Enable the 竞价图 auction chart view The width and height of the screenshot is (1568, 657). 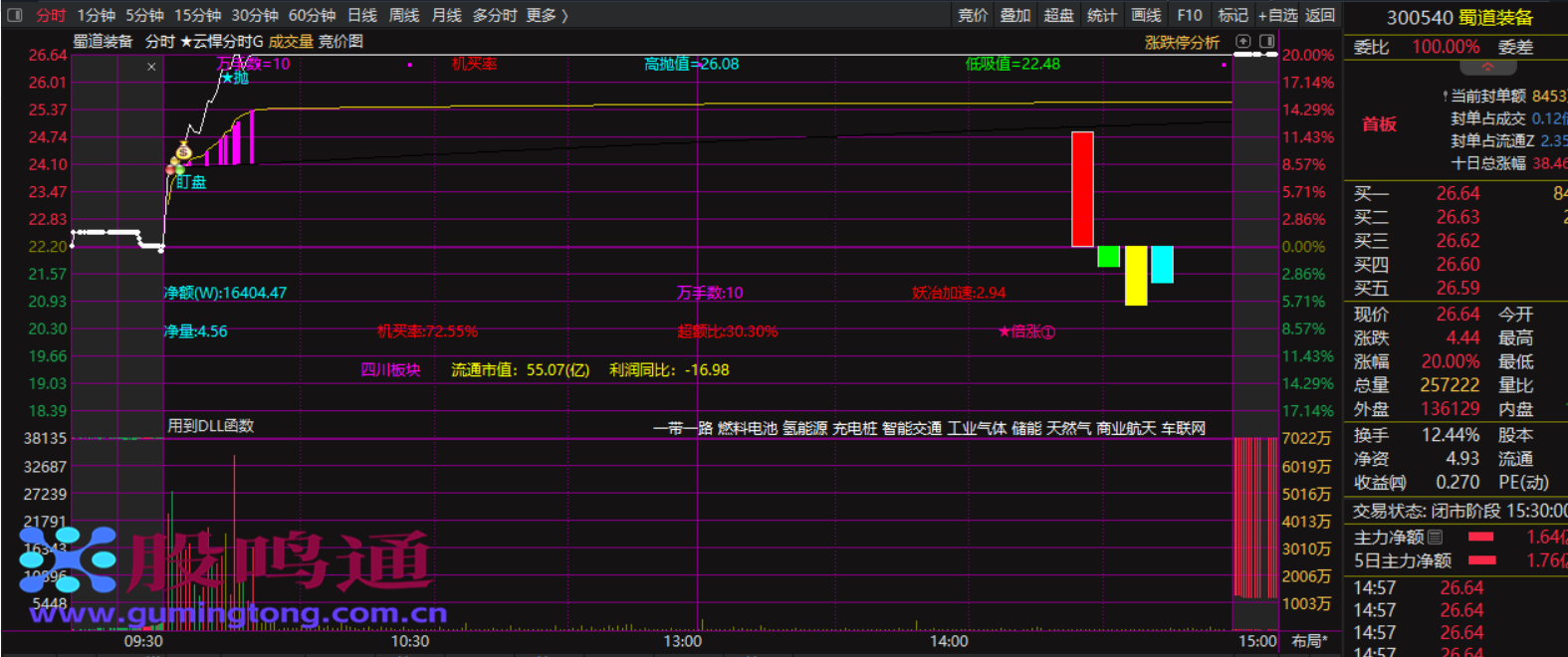point(340,42)
